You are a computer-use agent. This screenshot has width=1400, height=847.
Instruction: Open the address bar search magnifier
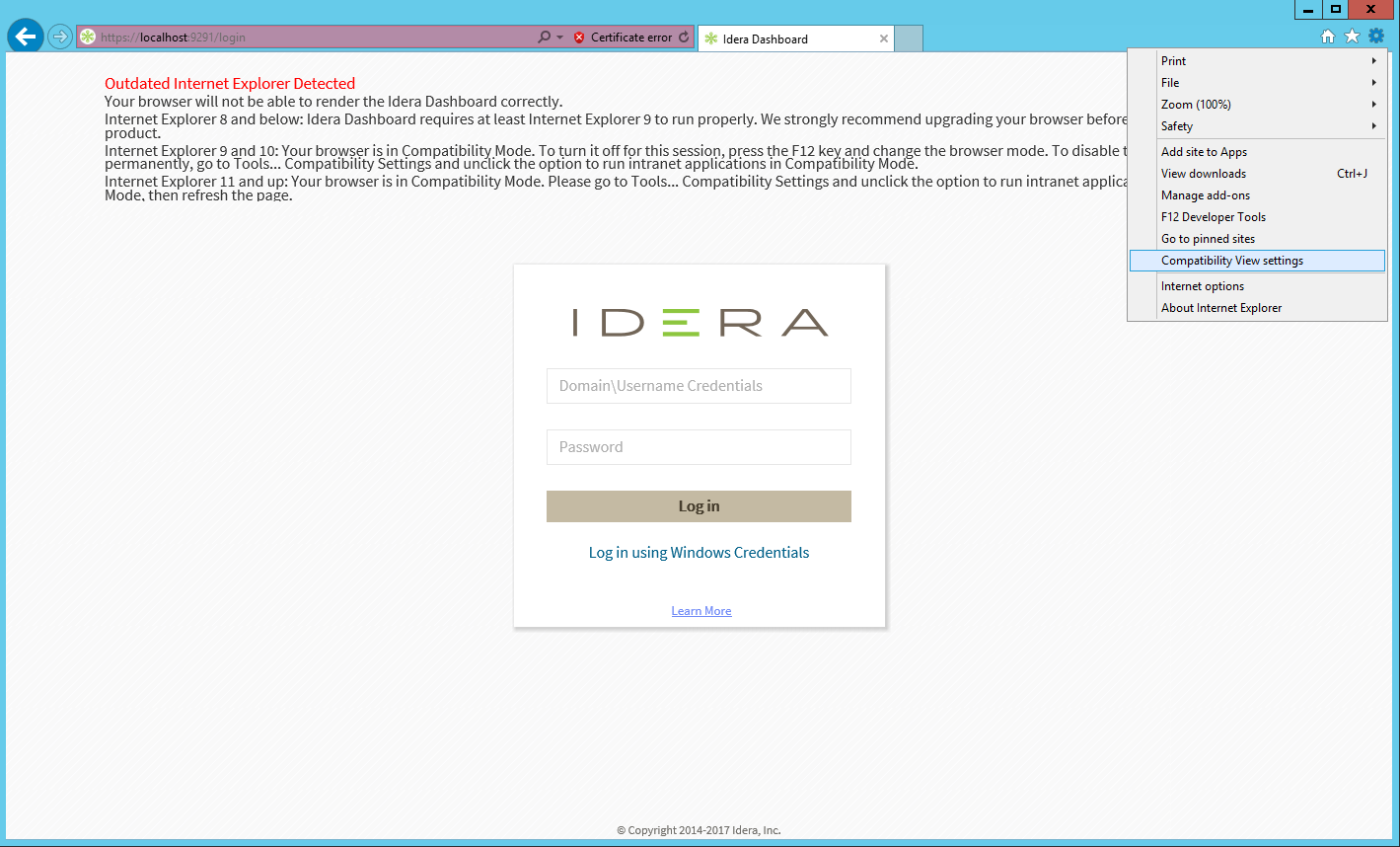coord(544,38)
